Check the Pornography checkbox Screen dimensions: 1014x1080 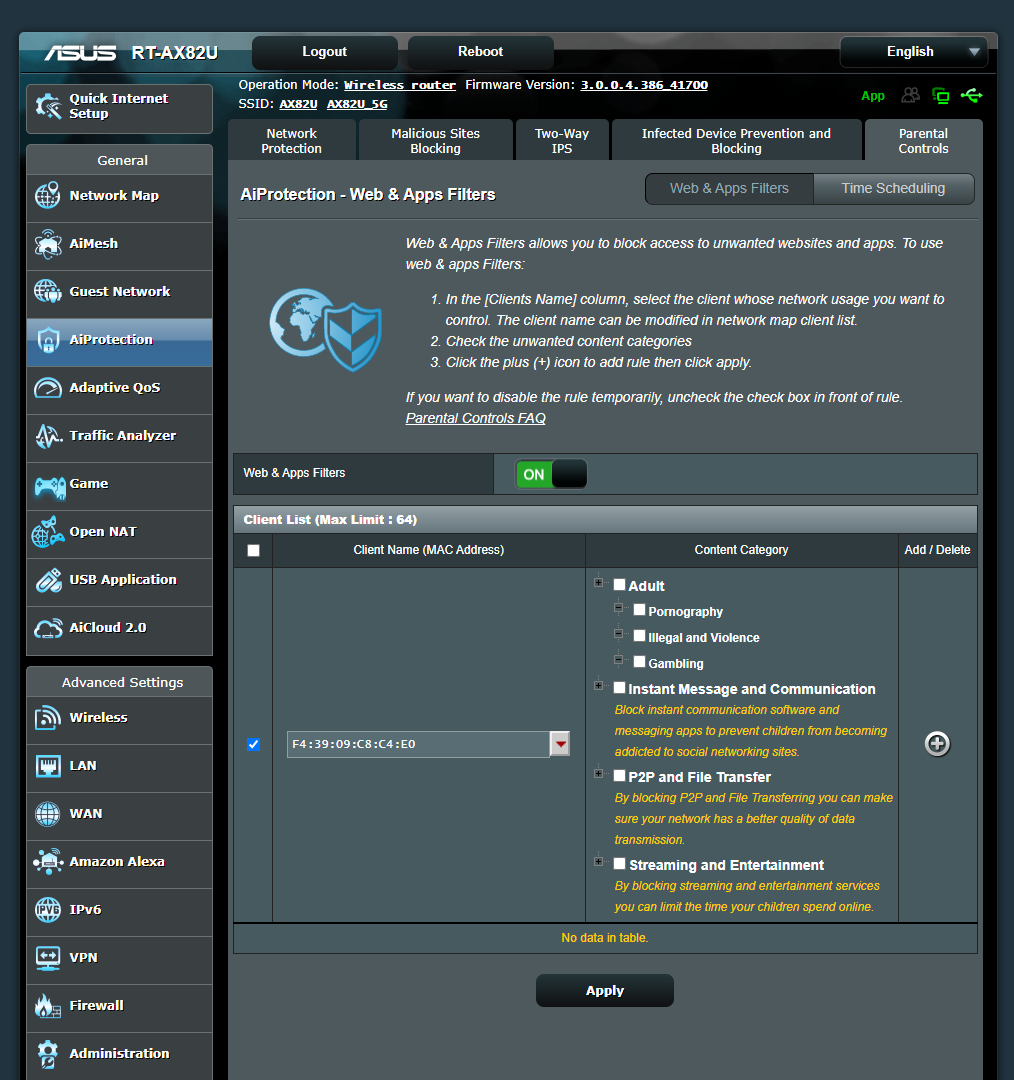pos(639,610)
